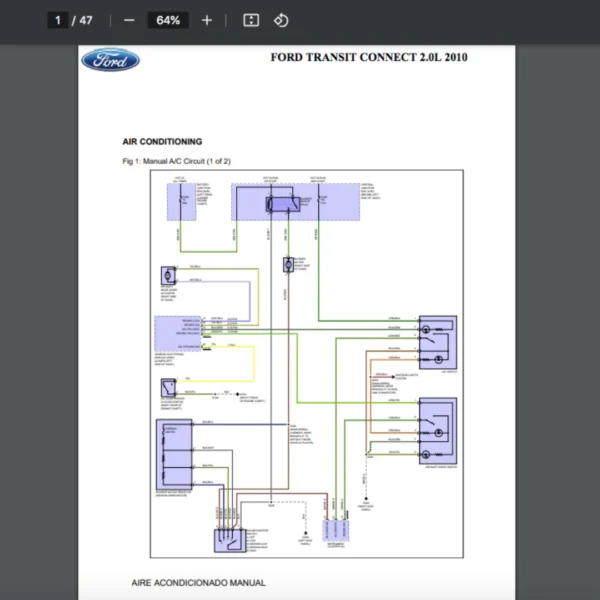Click the blower motor symbol at the left
This screenshot has height=600, width=600.
(x=167, y=274)
